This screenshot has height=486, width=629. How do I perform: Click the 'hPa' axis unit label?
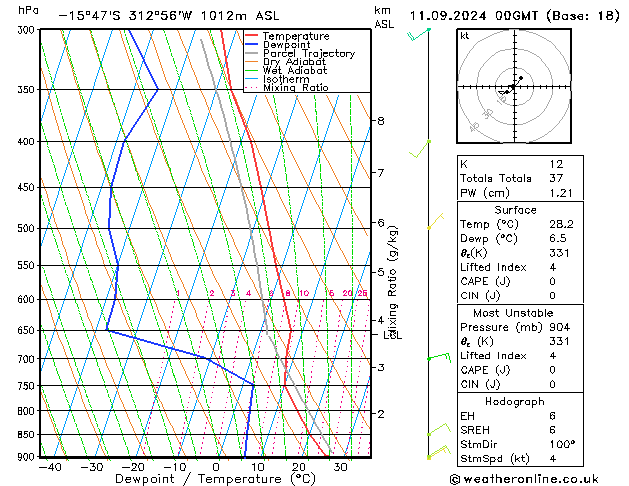point(28,10)
